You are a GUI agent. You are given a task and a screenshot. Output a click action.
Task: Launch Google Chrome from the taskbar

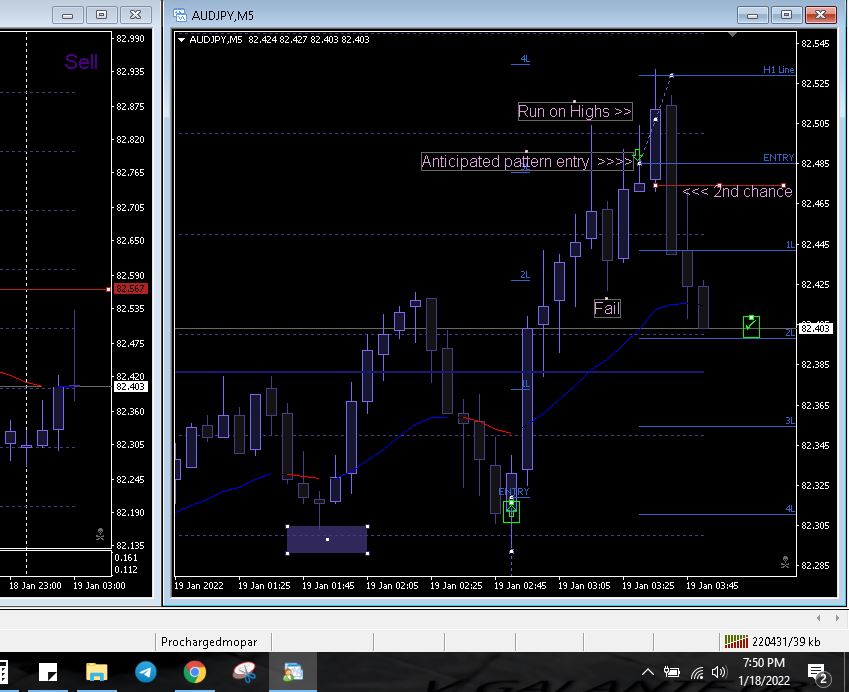(x=194, y=672)
